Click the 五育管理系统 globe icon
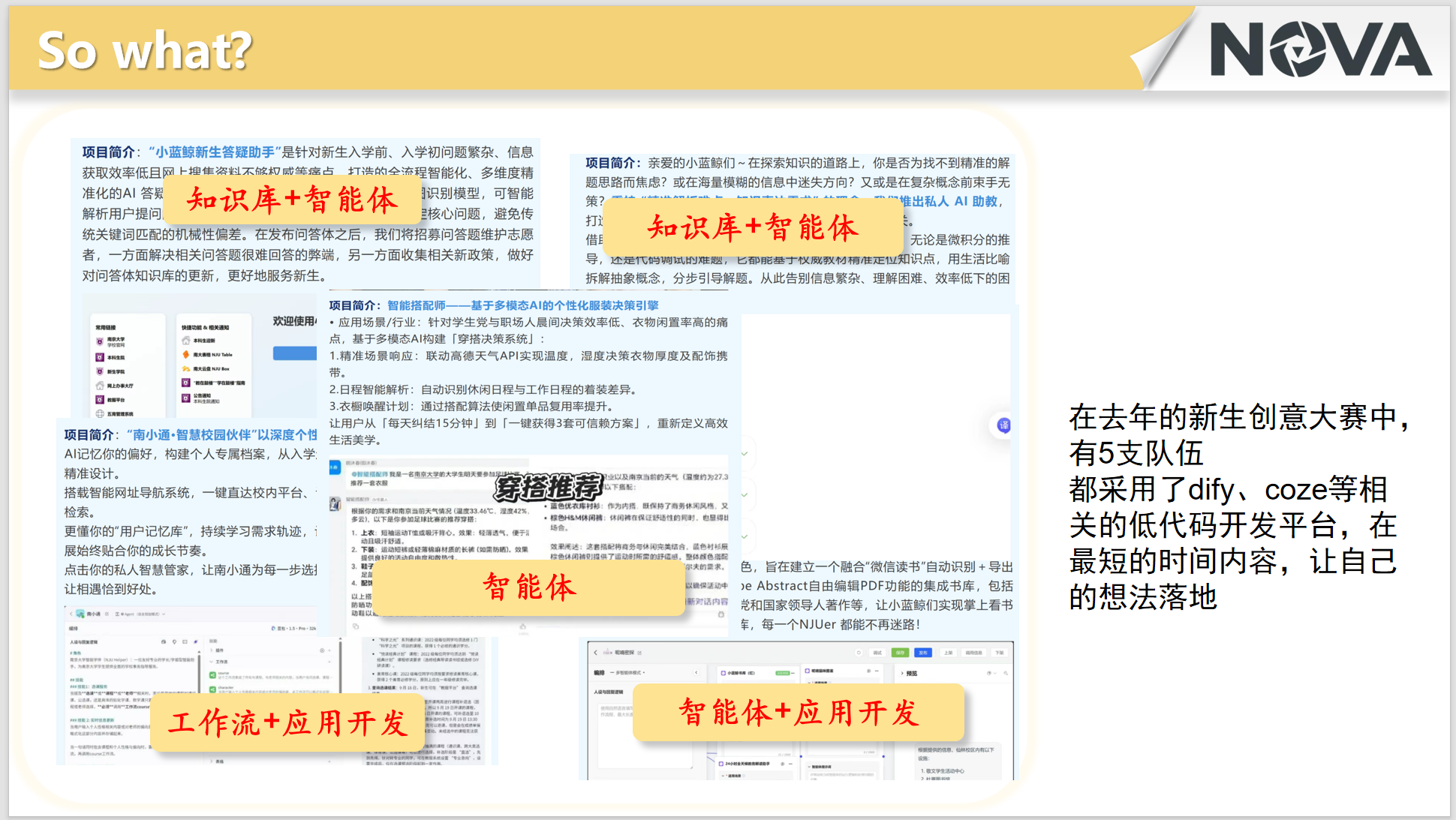This screenshot has width=1456, height=820. [100, 413]
